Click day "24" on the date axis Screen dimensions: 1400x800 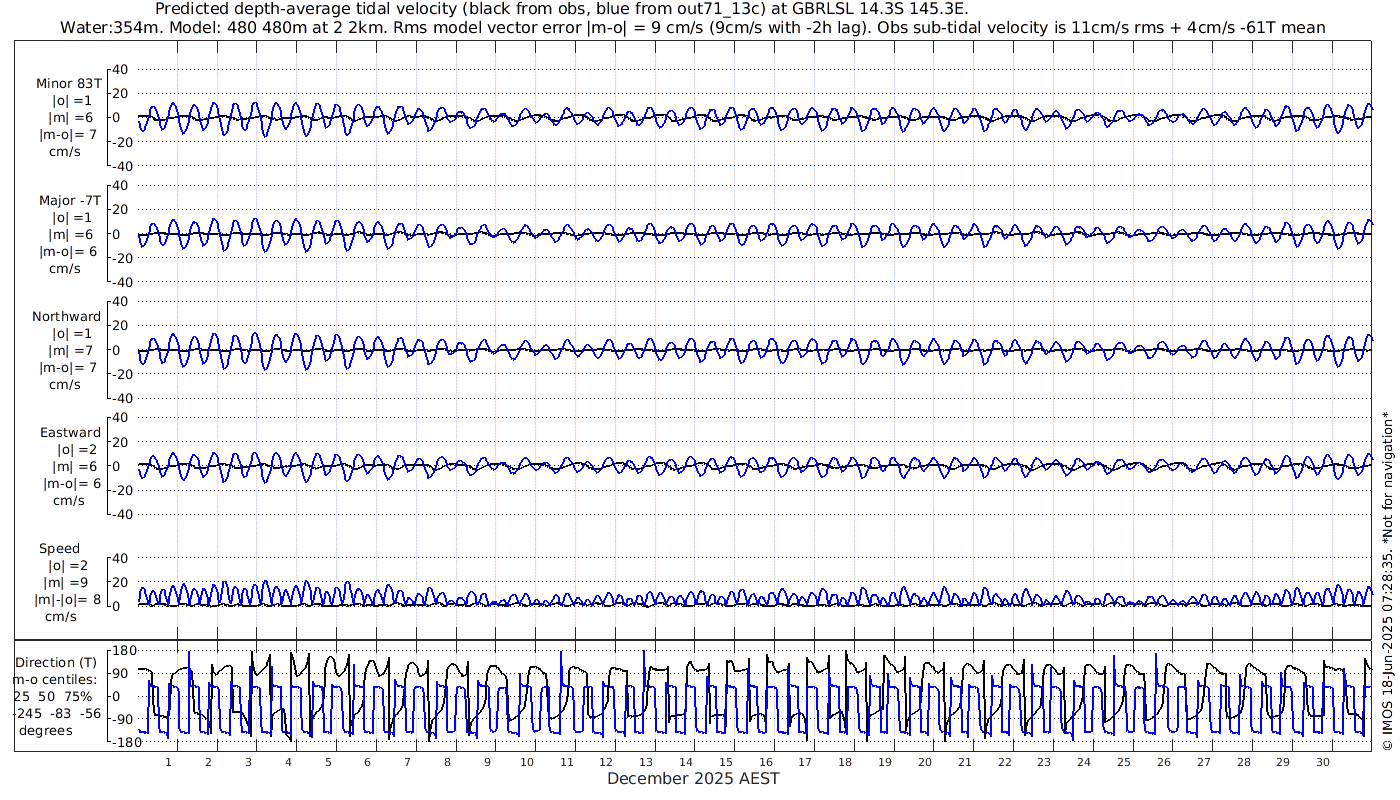(x=1084, y=762)
